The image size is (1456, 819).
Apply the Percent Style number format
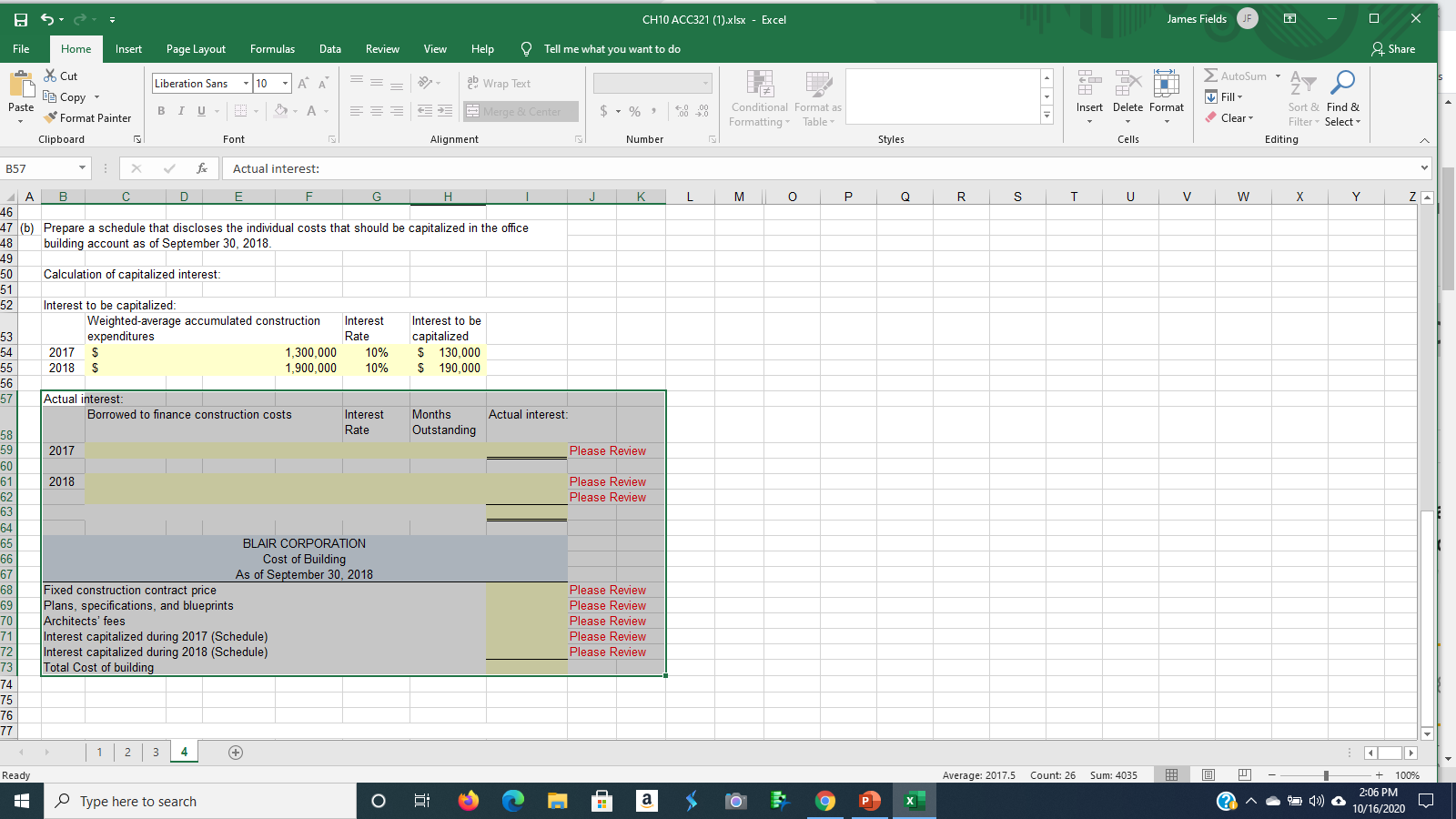[634, 111]
